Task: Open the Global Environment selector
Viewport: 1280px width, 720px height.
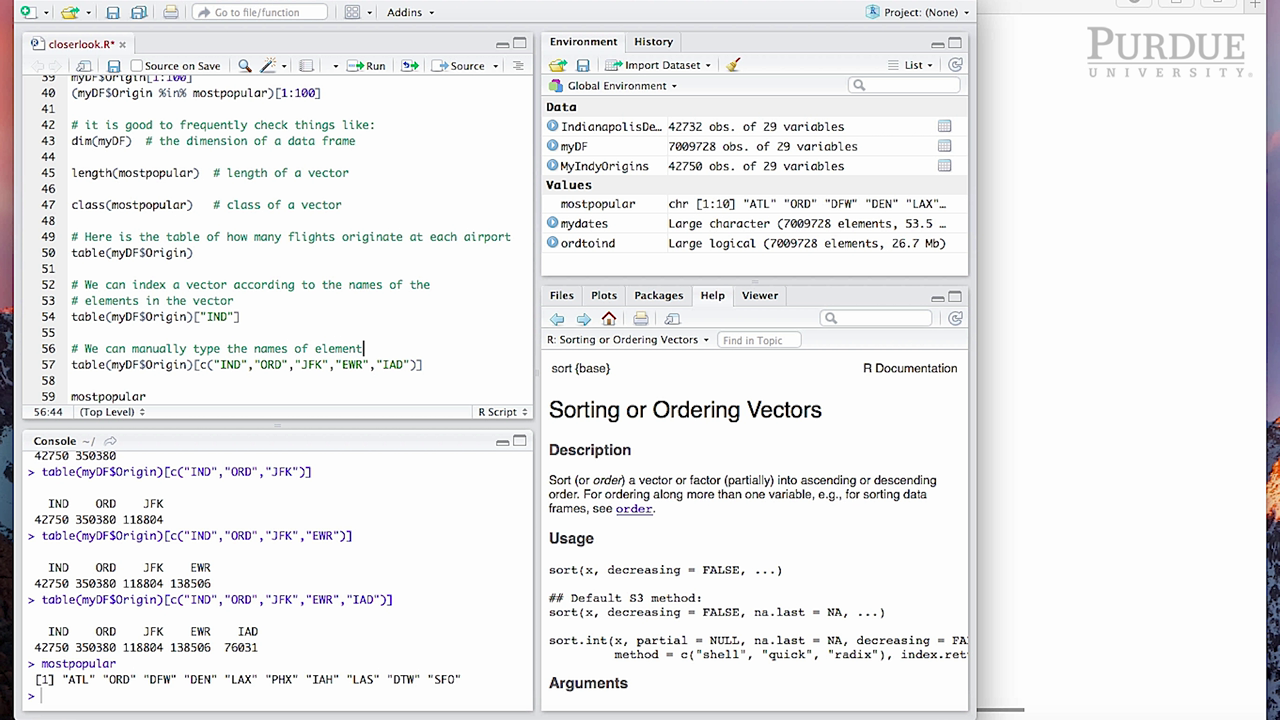Action: click(x=614, y=86)
